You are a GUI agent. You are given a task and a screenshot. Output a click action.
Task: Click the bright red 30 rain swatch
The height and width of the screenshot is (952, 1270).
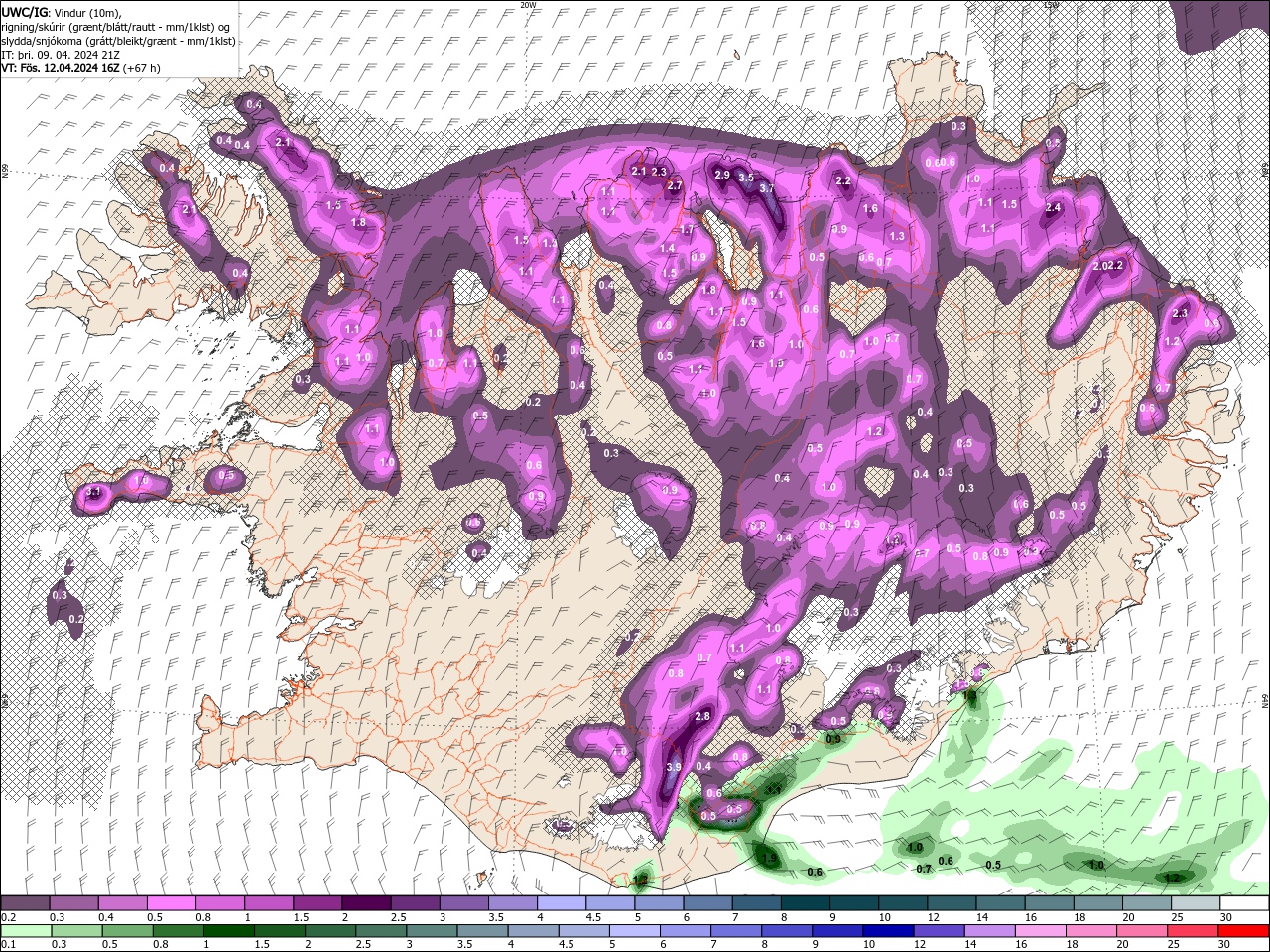[1242, 931]
